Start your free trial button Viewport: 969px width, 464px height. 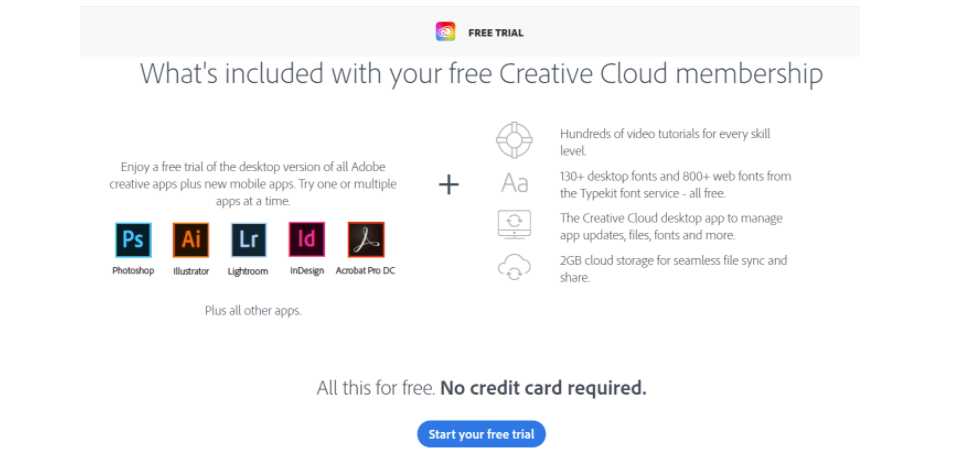(481, 434)
